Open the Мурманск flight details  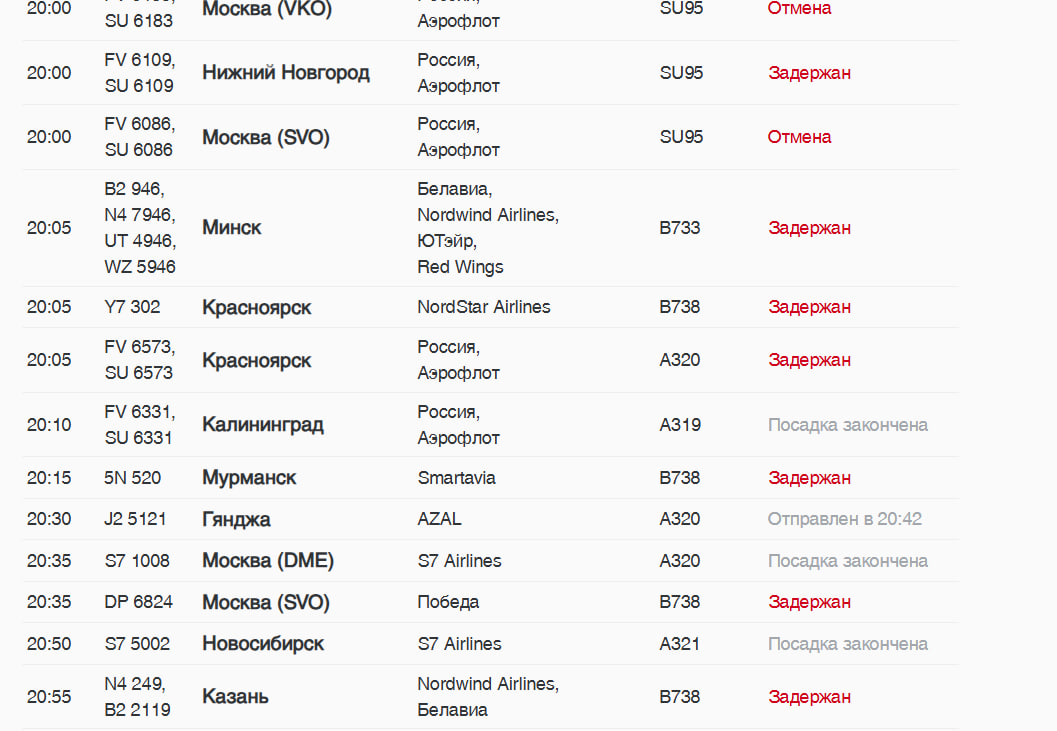(x=249, y=478)
